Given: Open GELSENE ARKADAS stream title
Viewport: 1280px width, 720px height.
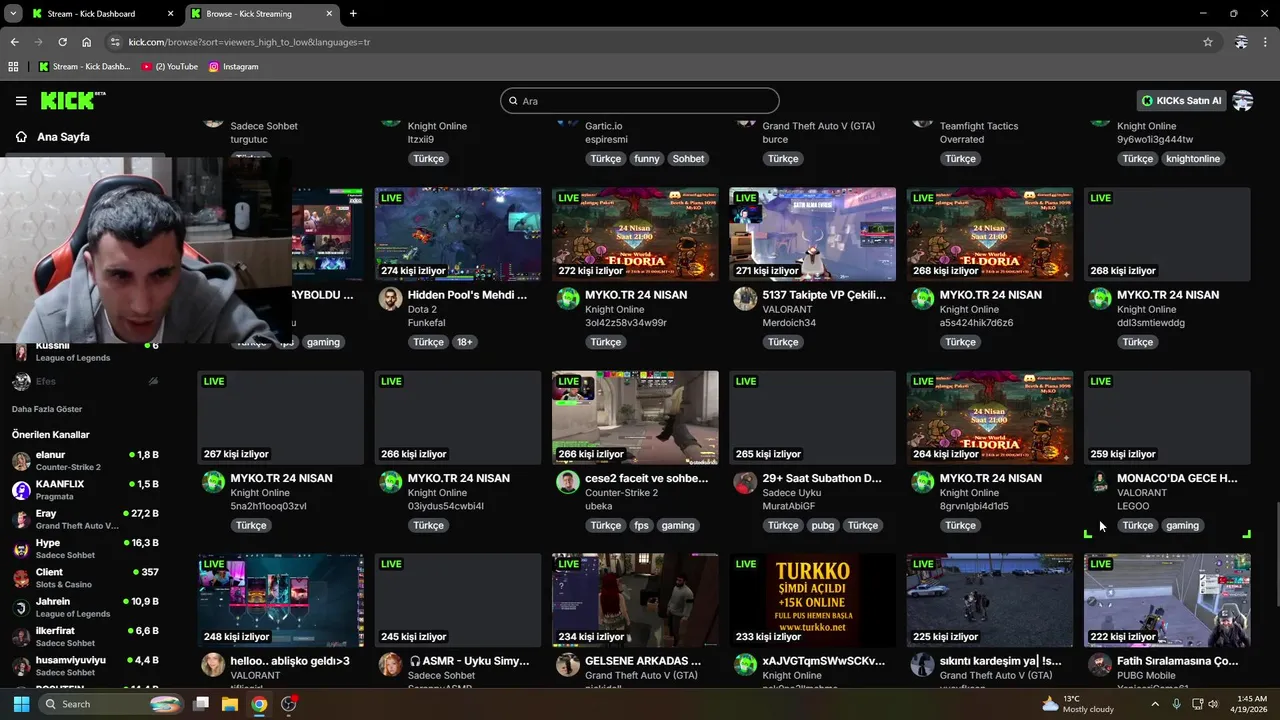Looking at the screenshot, I should 643,661.
